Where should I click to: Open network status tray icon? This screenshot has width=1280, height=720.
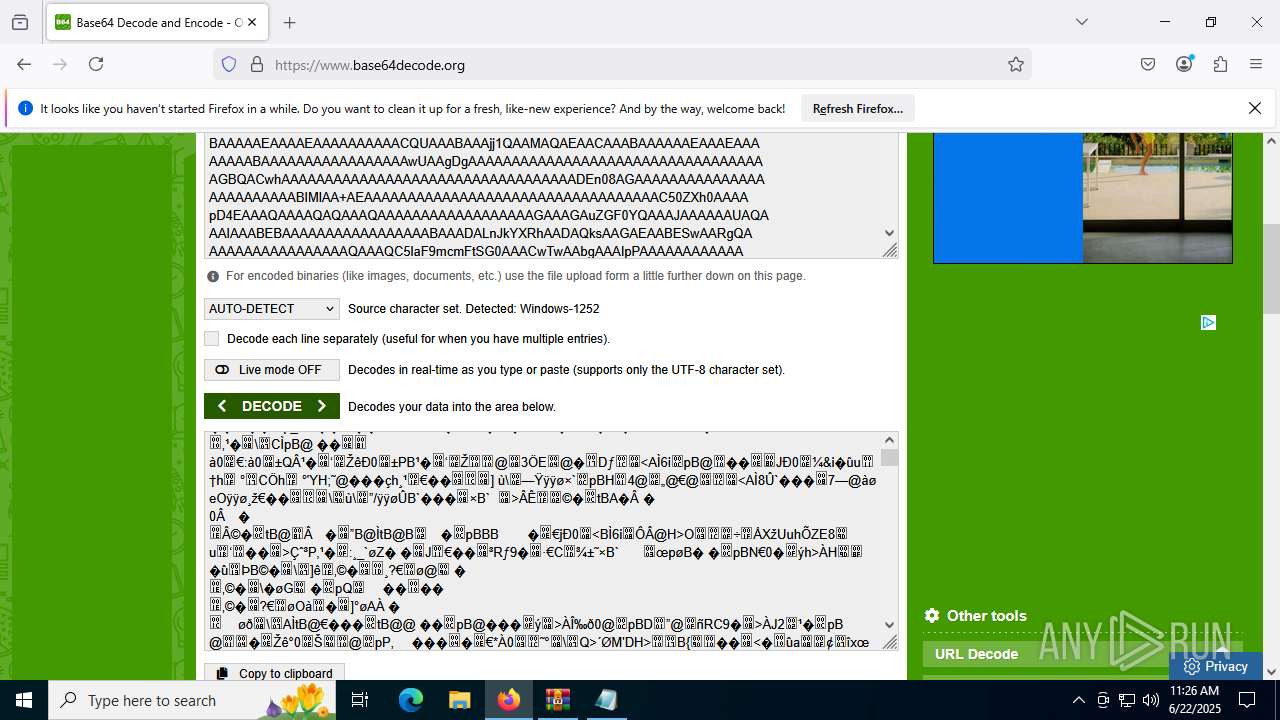pos(1127,700)
